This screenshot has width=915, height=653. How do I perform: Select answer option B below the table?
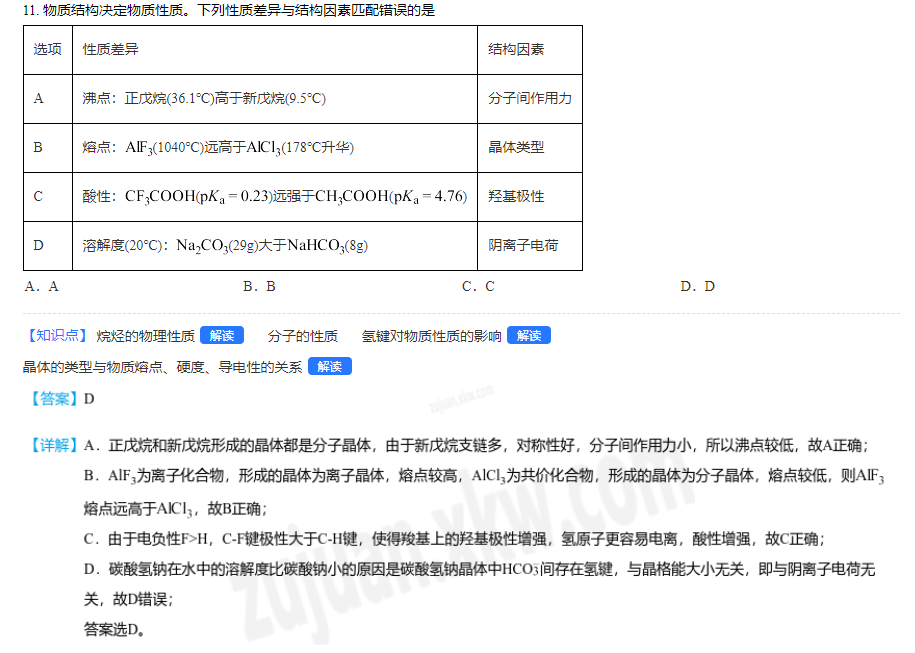click(259, 286)
